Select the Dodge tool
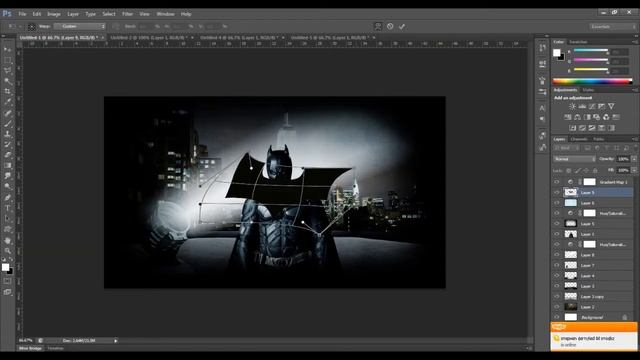The height and width of the screenshot is (360, 640). click(8, 187)
